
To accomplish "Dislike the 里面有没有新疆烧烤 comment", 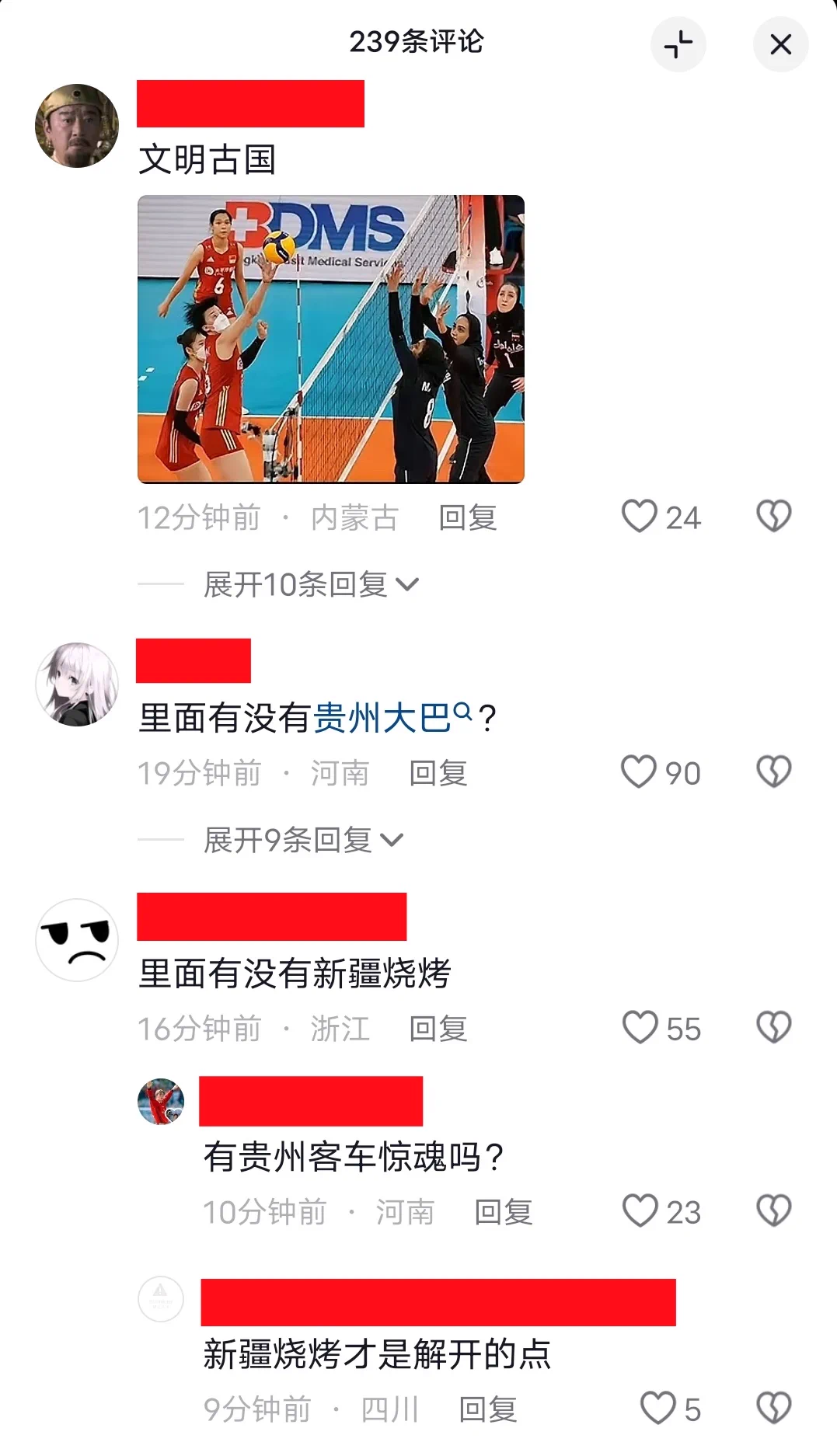I will [773, 1027].
